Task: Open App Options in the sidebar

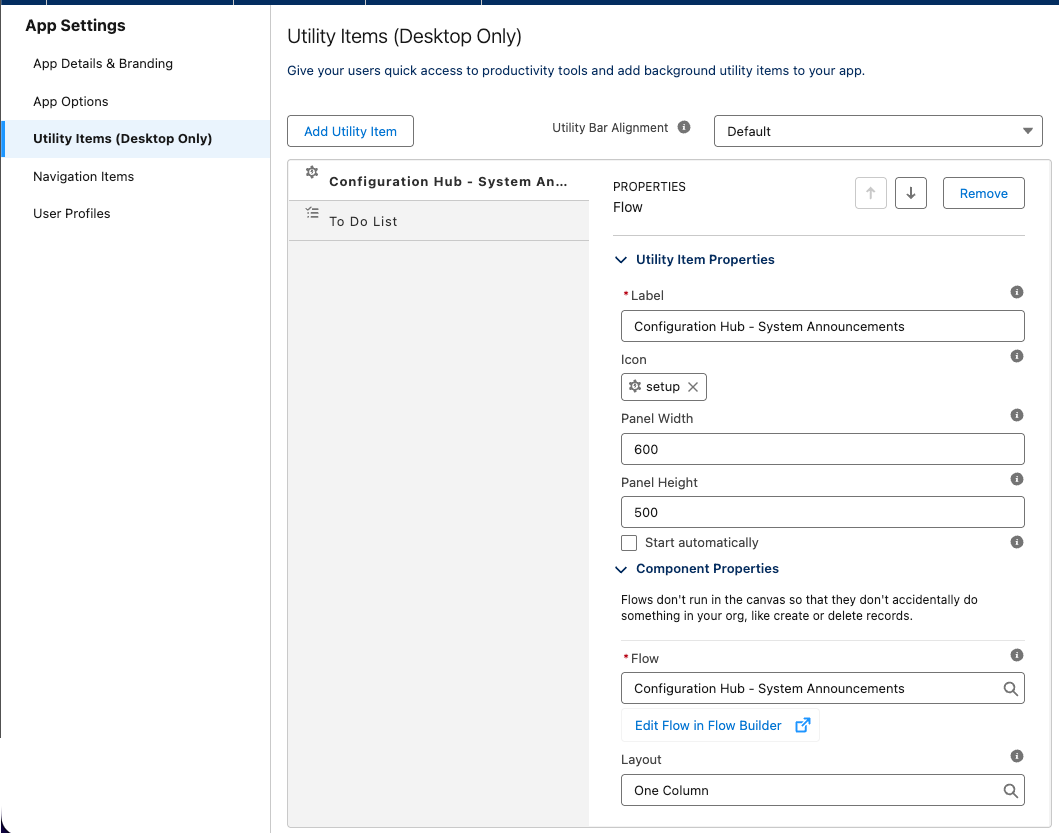Action: [x=70, y=101]
